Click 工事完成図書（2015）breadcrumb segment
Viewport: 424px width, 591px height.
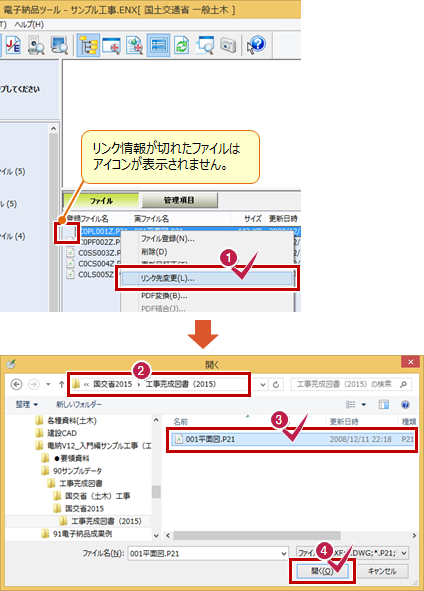tap(181, 384)
